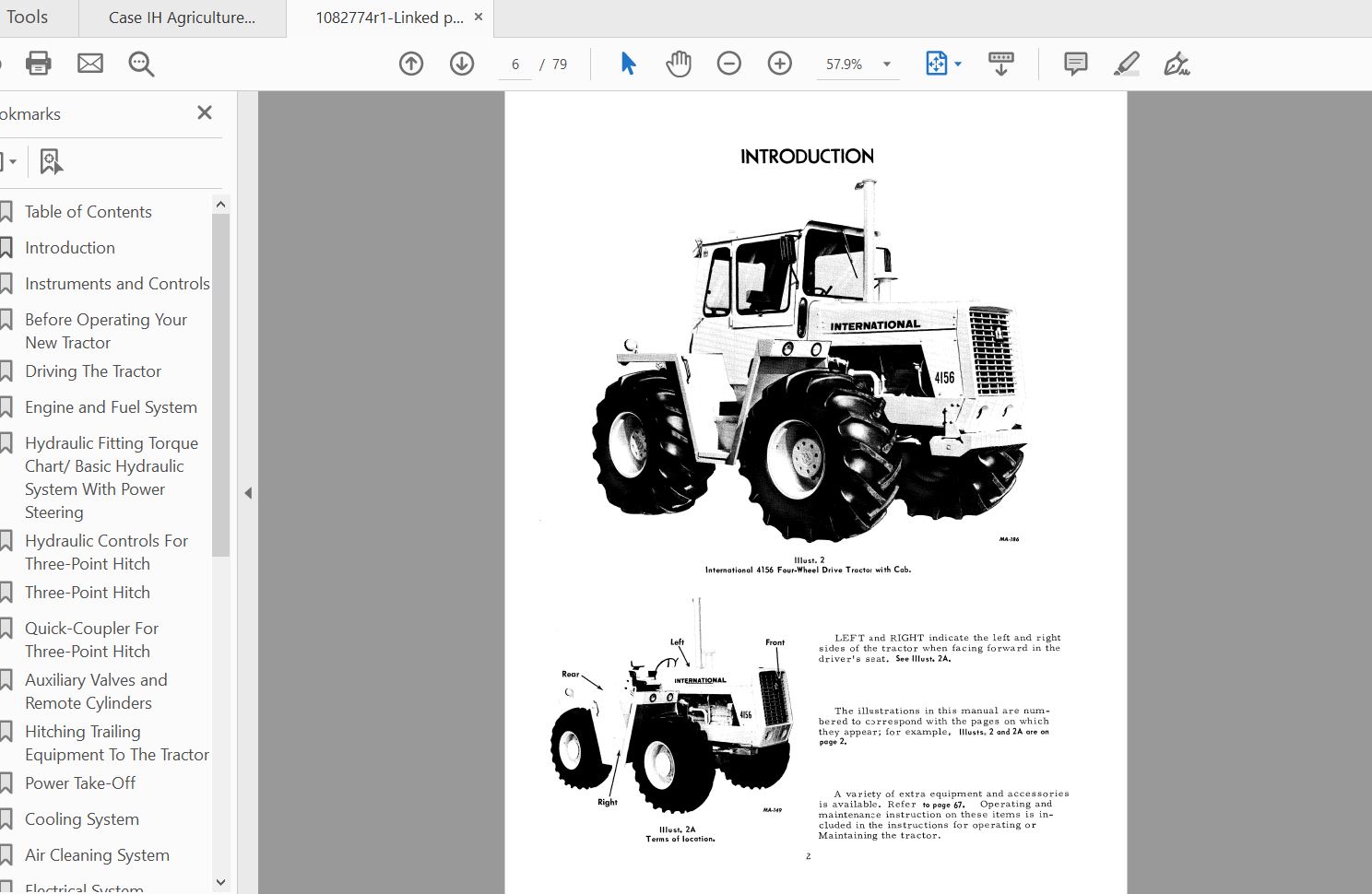Click the INTRODUCTION page heading
The image size is (1372, 894).
[807, 157]
